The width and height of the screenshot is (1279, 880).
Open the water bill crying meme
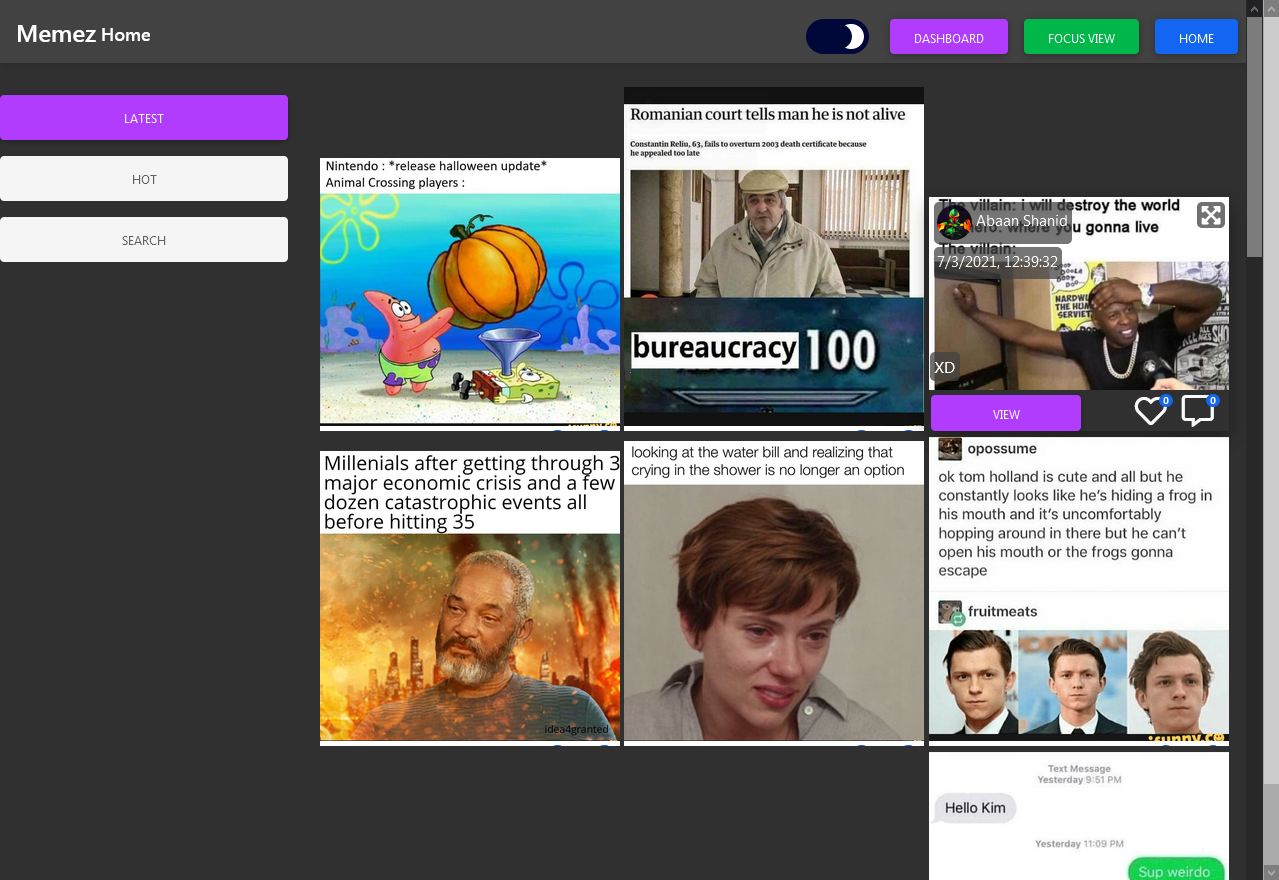point(773,592)
